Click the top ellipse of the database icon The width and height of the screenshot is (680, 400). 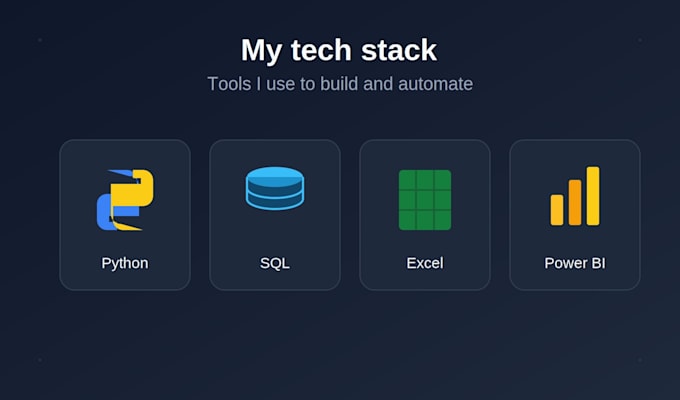pos(275,177)
